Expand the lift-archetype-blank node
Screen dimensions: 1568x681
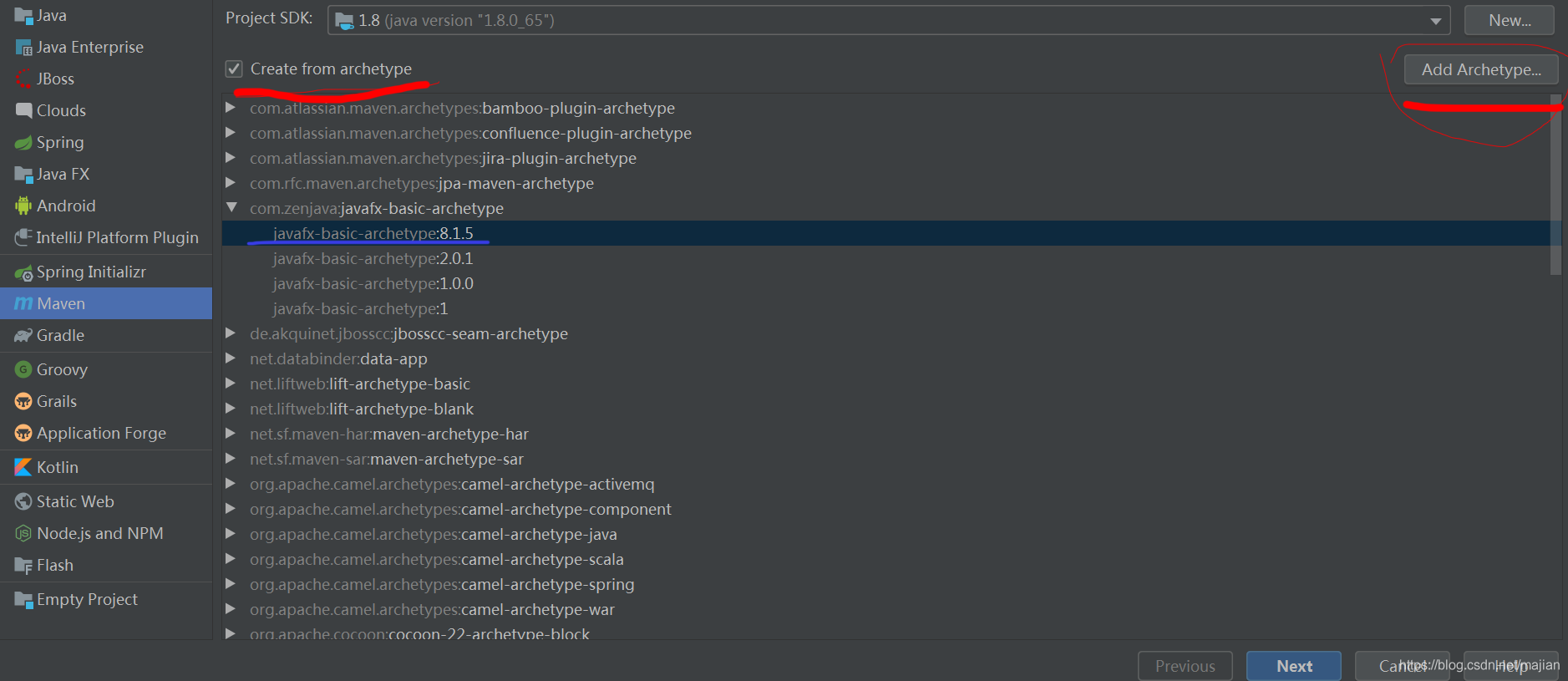click(231, 409)
